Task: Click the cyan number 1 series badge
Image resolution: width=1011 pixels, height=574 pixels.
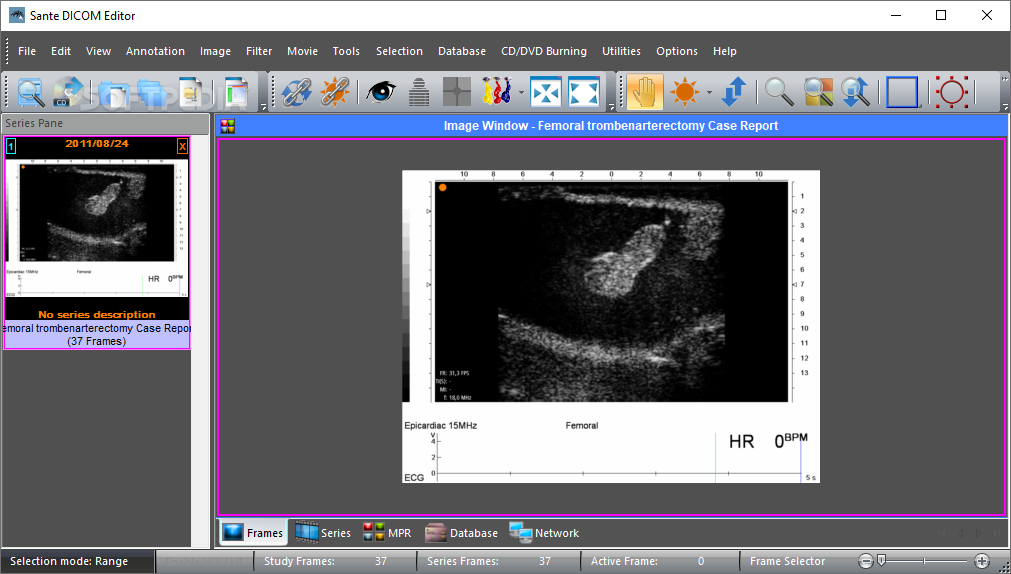Action: (x=11, y=146)
